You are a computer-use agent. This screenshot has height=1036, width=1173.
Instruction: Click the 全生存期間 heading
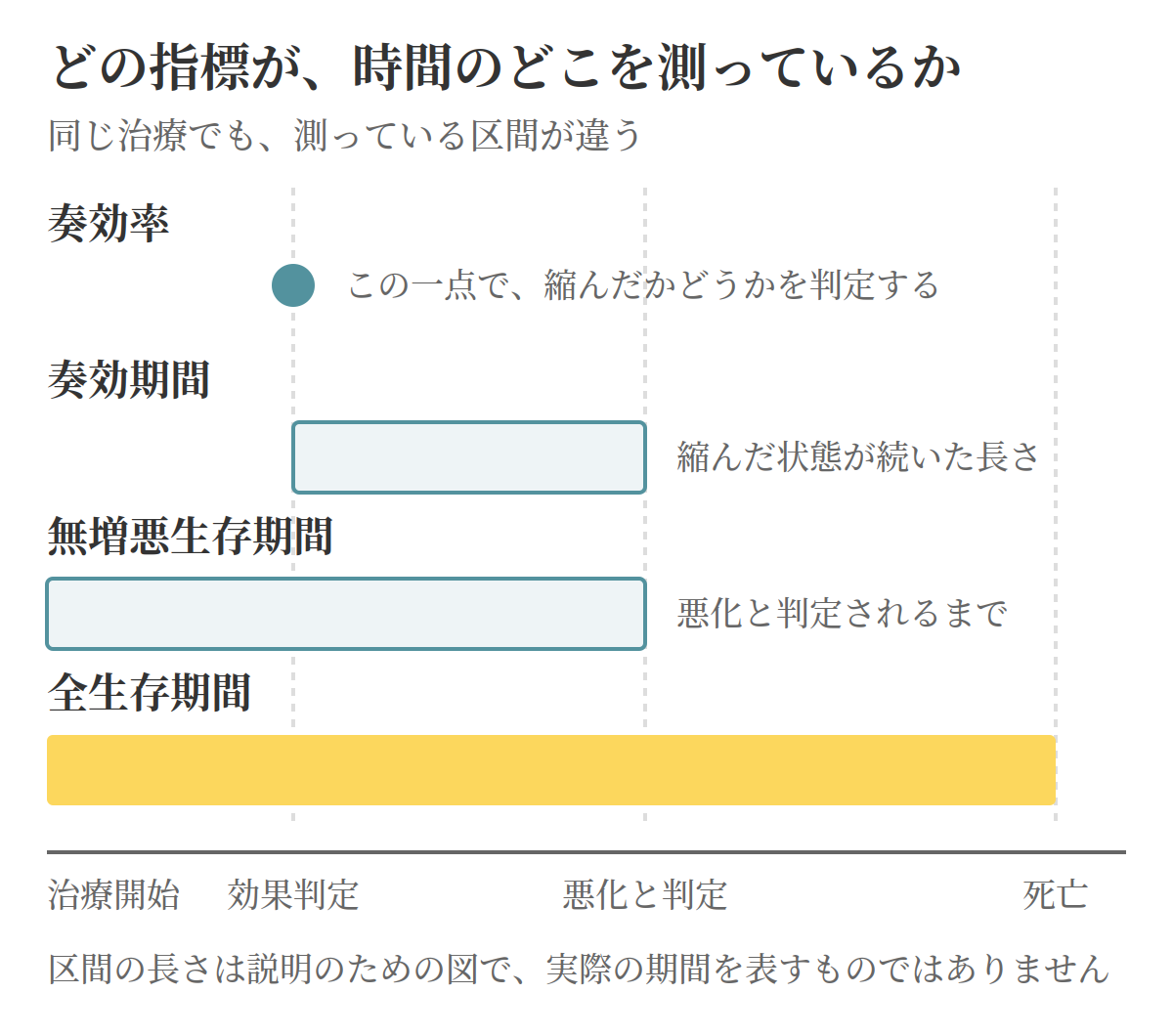150,692
